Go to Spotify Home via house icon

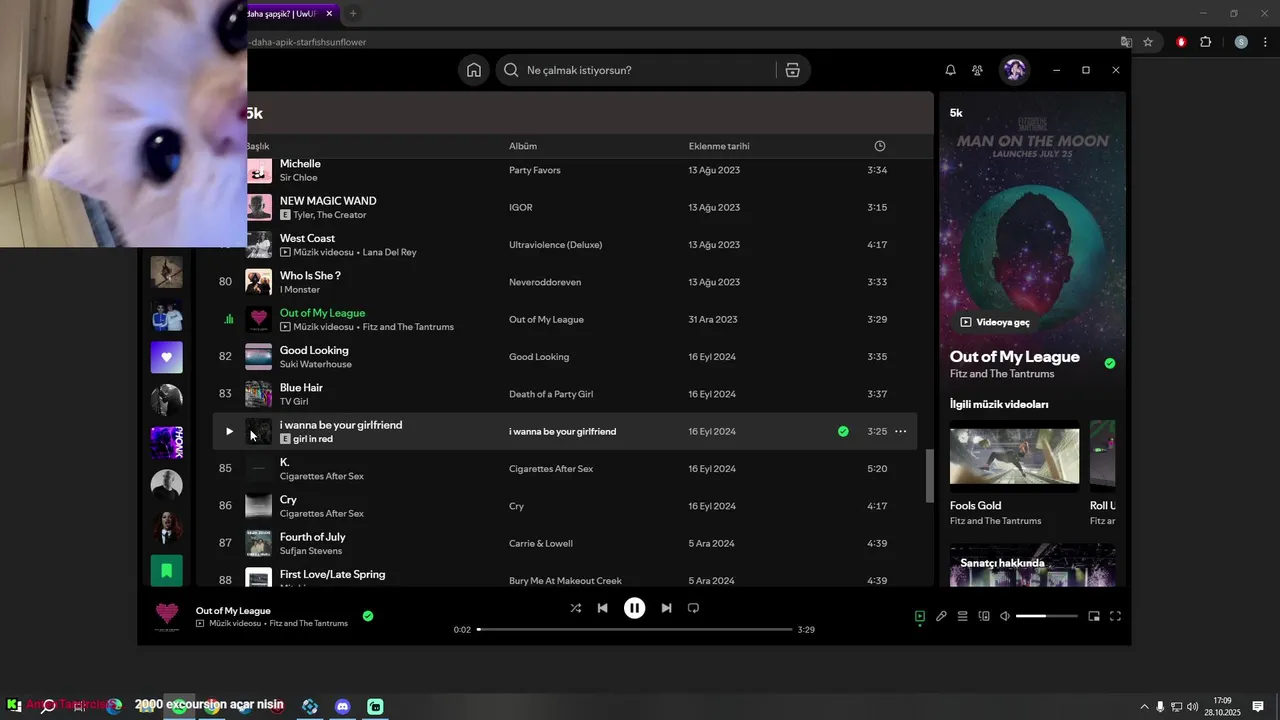(x=474, y=70)
